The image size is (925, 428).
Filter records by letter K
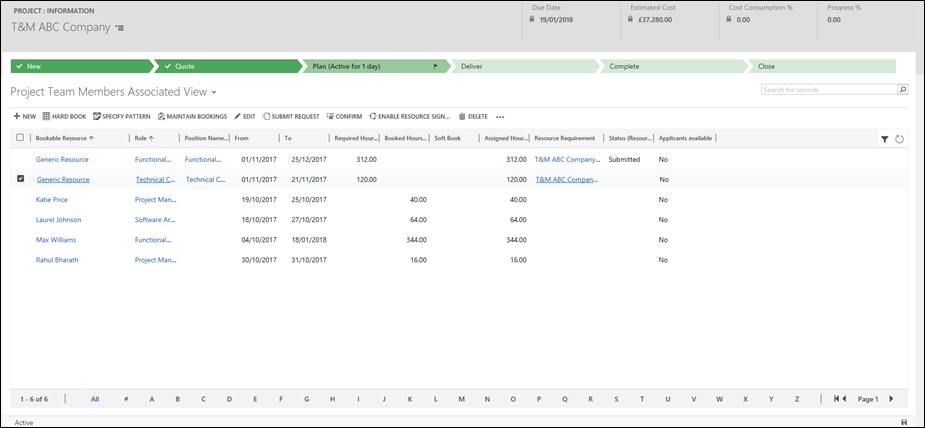(410, 399)
